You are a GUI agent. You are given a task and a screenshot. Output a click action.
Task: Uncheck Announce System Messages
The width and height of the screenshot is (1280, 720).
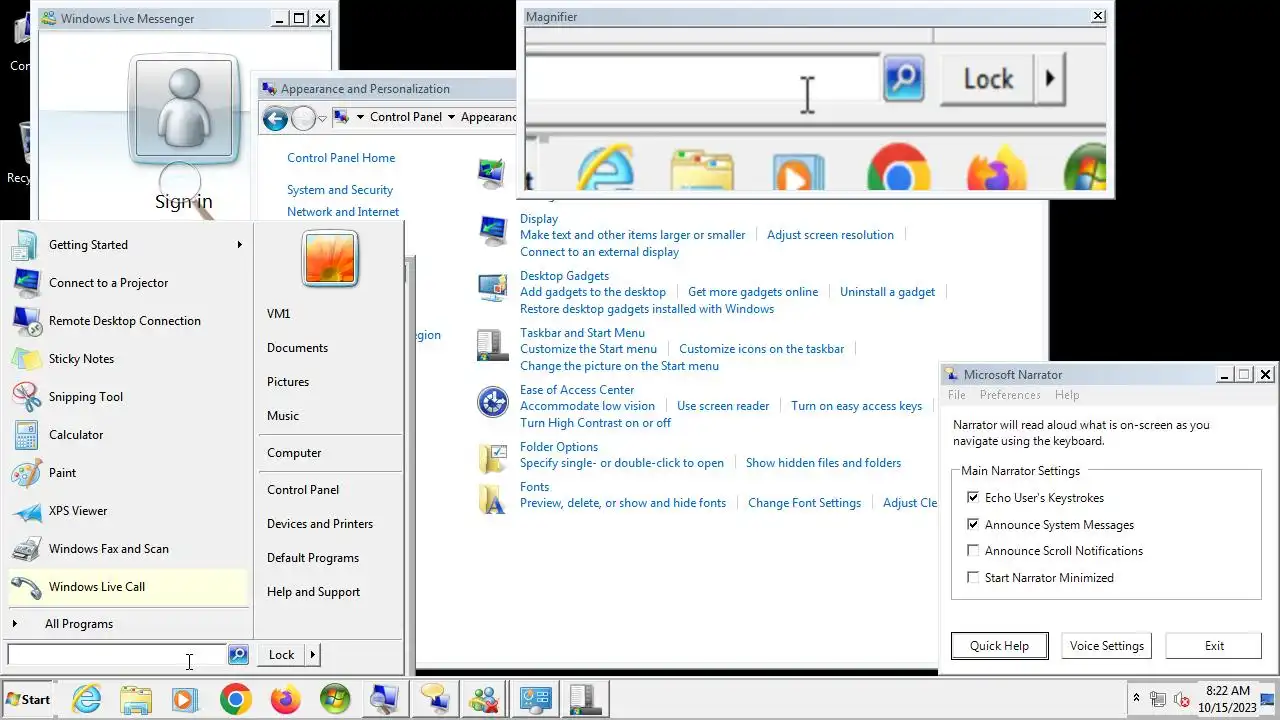tap(973, 524)
